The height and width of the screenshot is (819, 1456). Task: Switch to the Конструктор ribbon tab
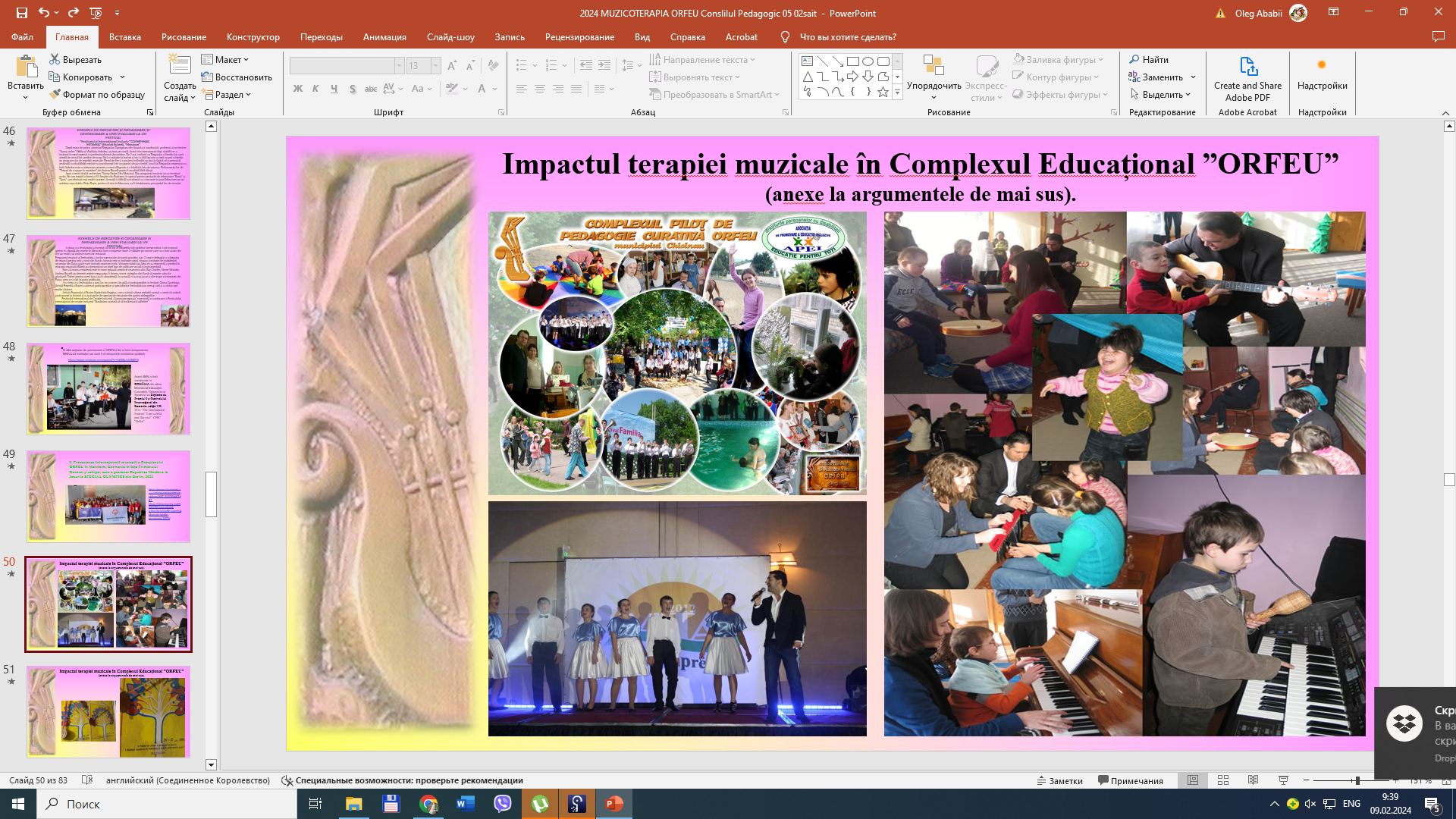point(253,36)
